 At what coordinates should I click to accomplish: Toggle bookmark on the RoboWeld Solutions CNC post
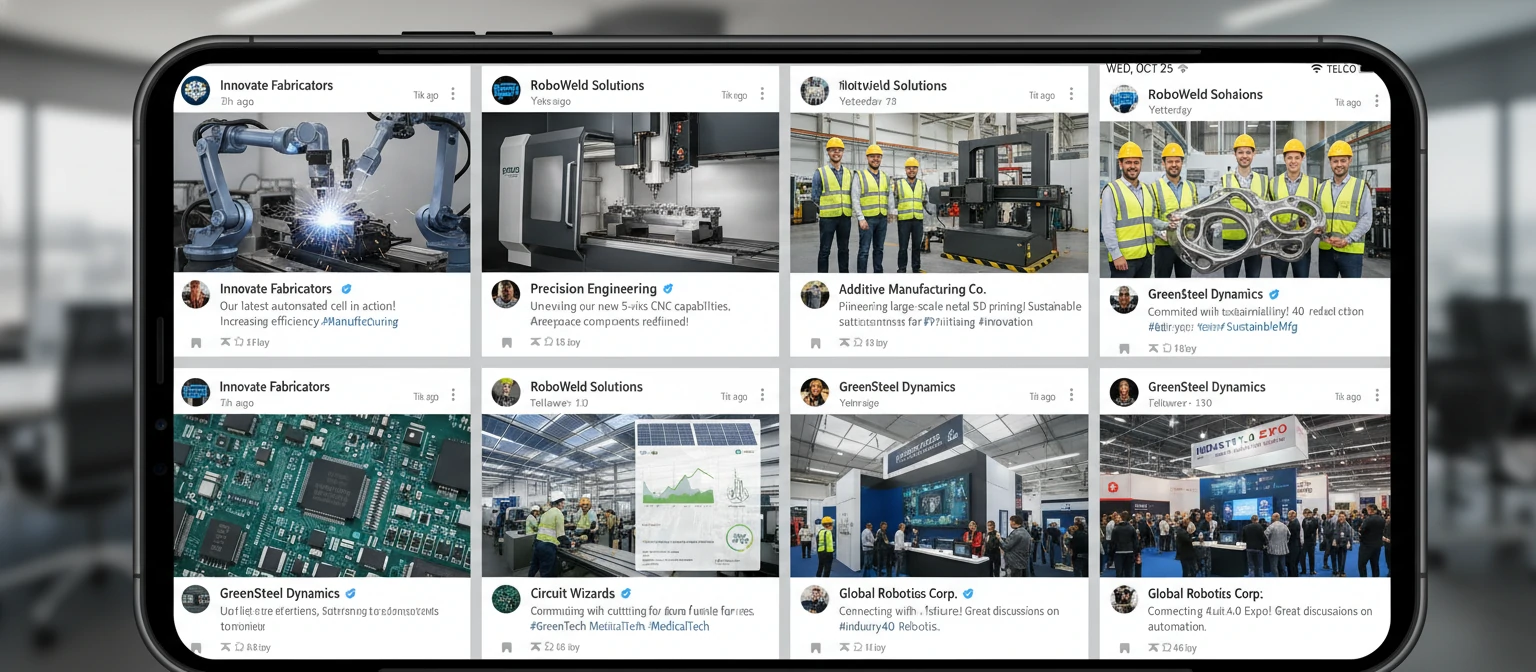coord(508,342)
